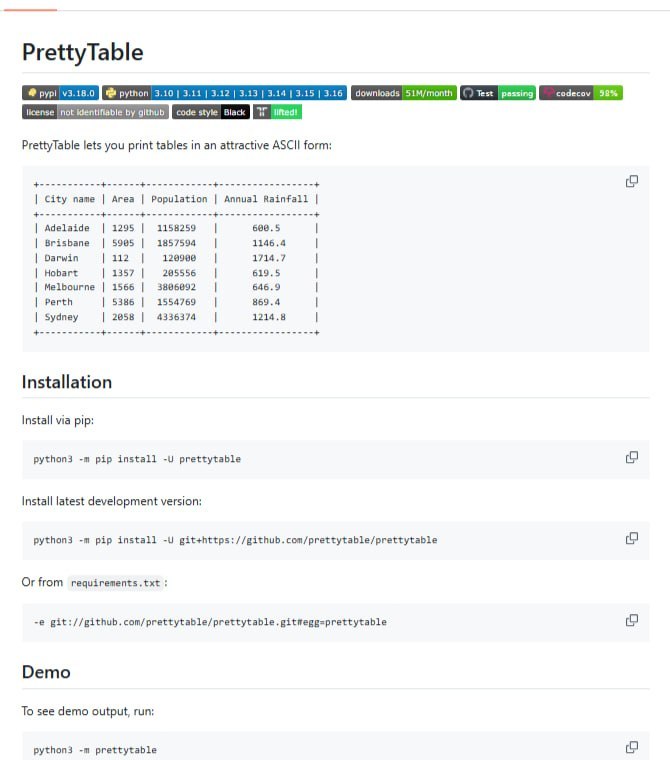Click the 1714.7 rainfall value

coord(269,258)
